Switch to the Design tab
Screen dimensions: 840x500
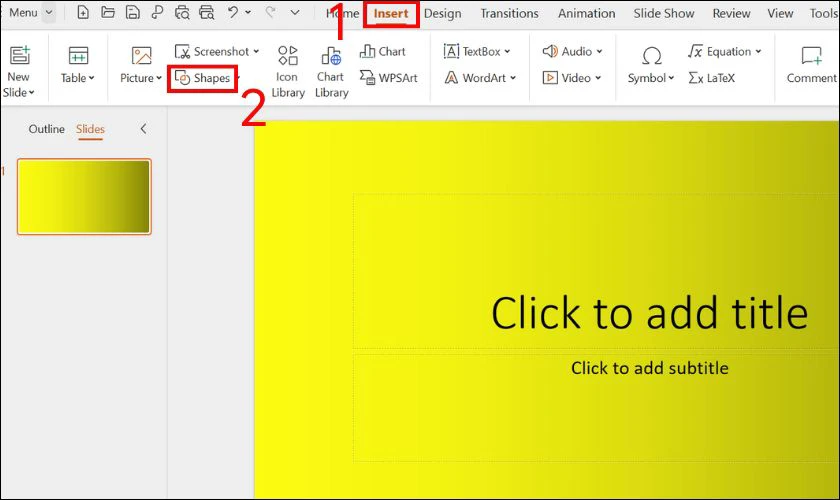pyautogui.click(x=442, y=13)
